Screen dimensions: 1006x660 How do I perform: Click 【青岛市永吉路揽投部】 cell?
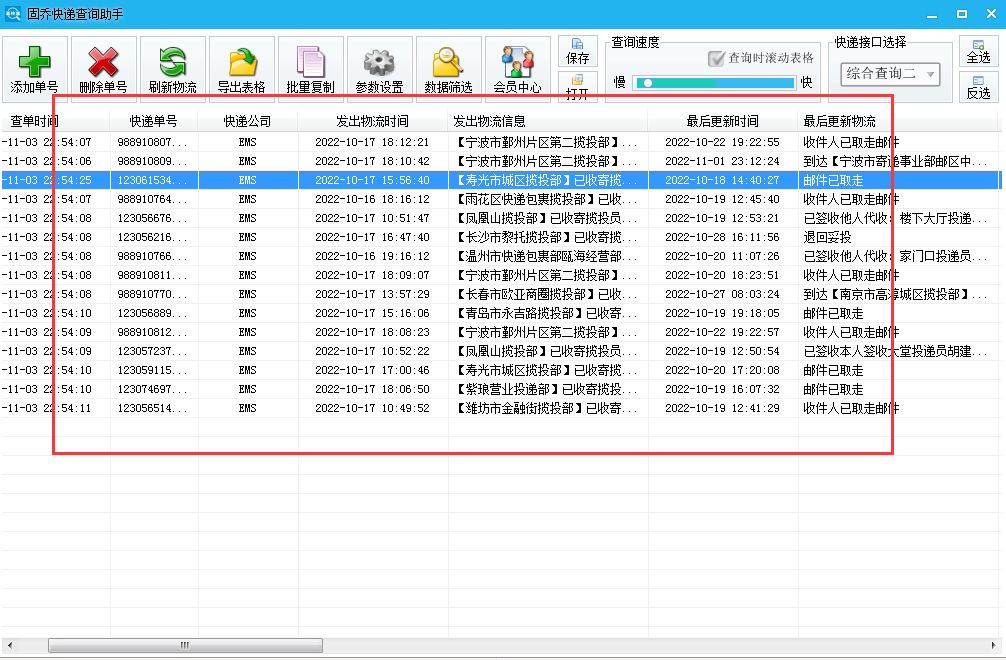click(x=546, y=313)
